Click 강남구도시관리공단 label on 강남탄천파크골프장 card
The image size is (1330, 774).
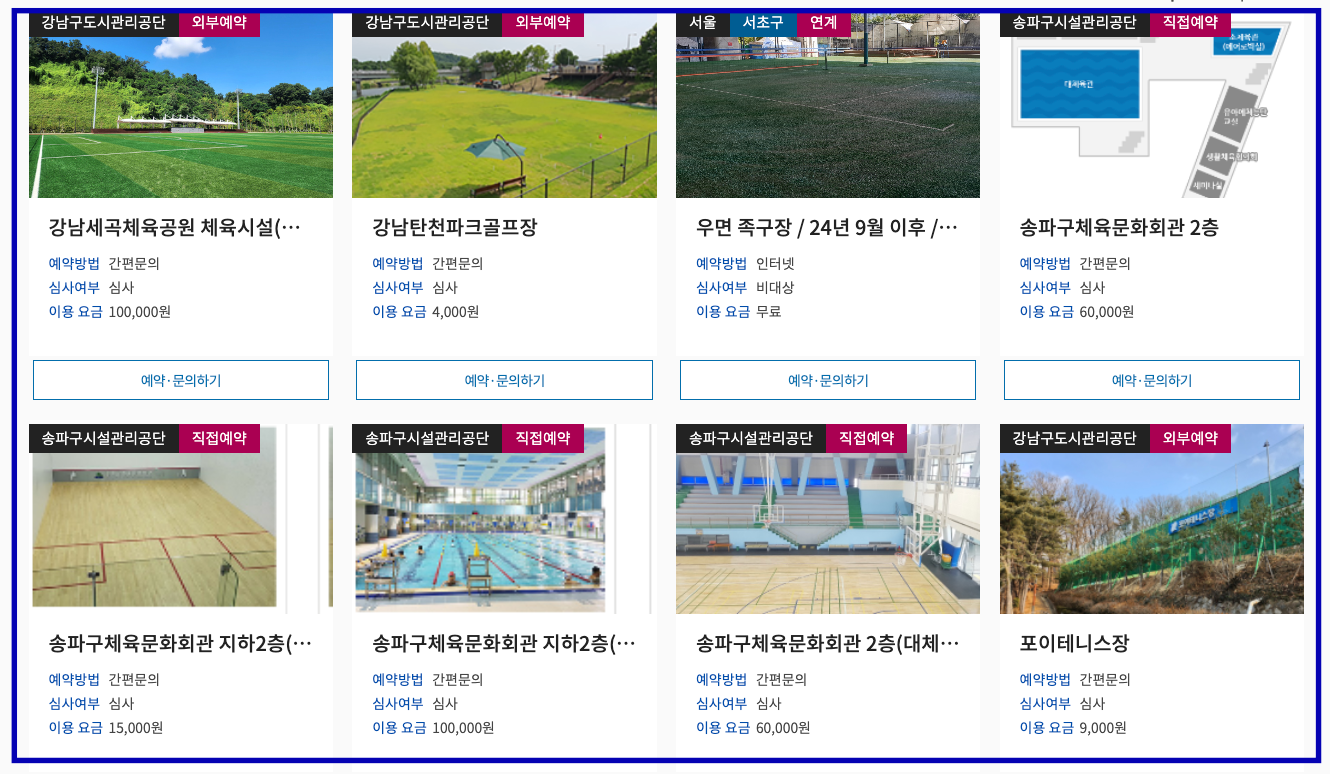pos(427,22)
